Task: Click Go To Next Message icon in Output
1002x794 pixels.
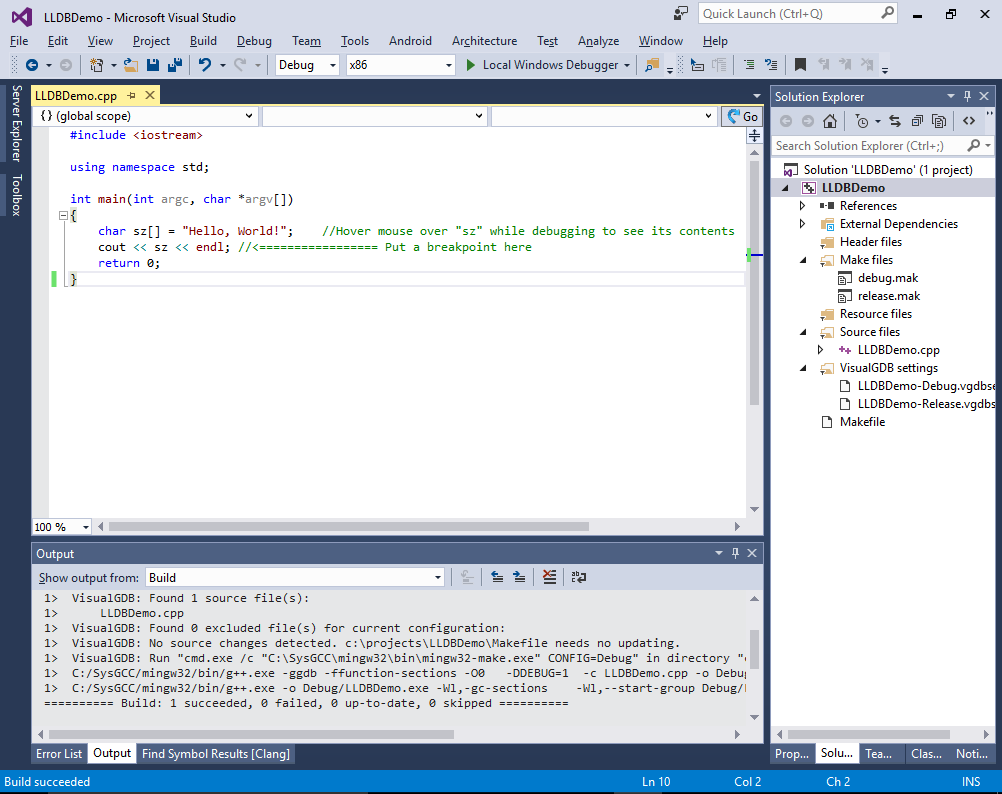Action: click(519, 577)
